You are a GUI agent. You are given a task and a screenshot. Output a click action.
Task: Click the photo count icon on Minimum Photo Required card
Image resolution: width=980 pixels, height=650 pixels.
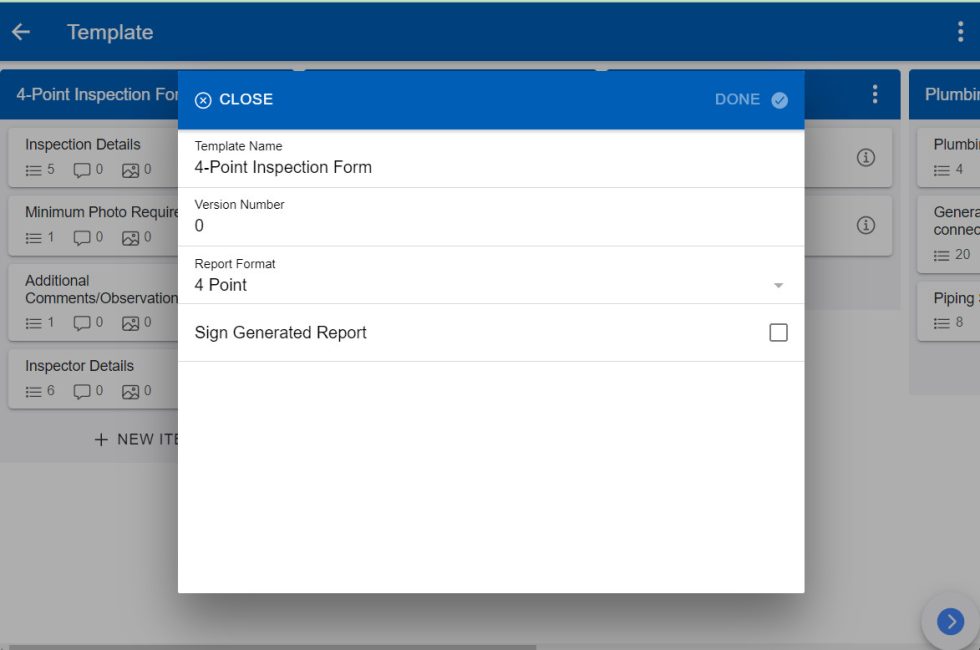(130, 237)
